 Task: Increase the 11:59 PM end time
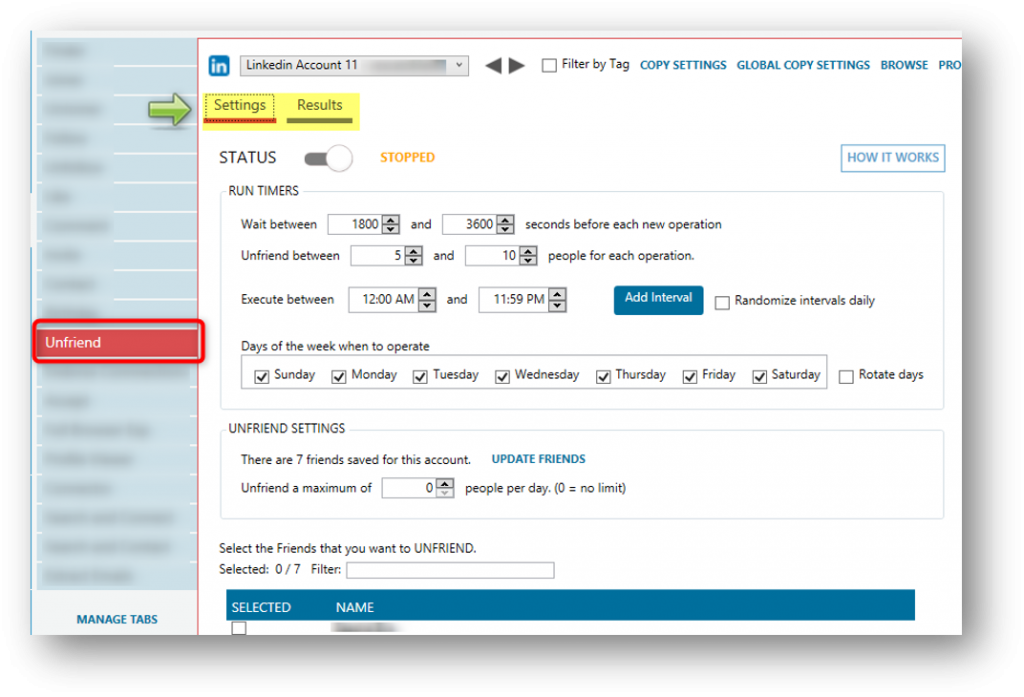point(557,294)
